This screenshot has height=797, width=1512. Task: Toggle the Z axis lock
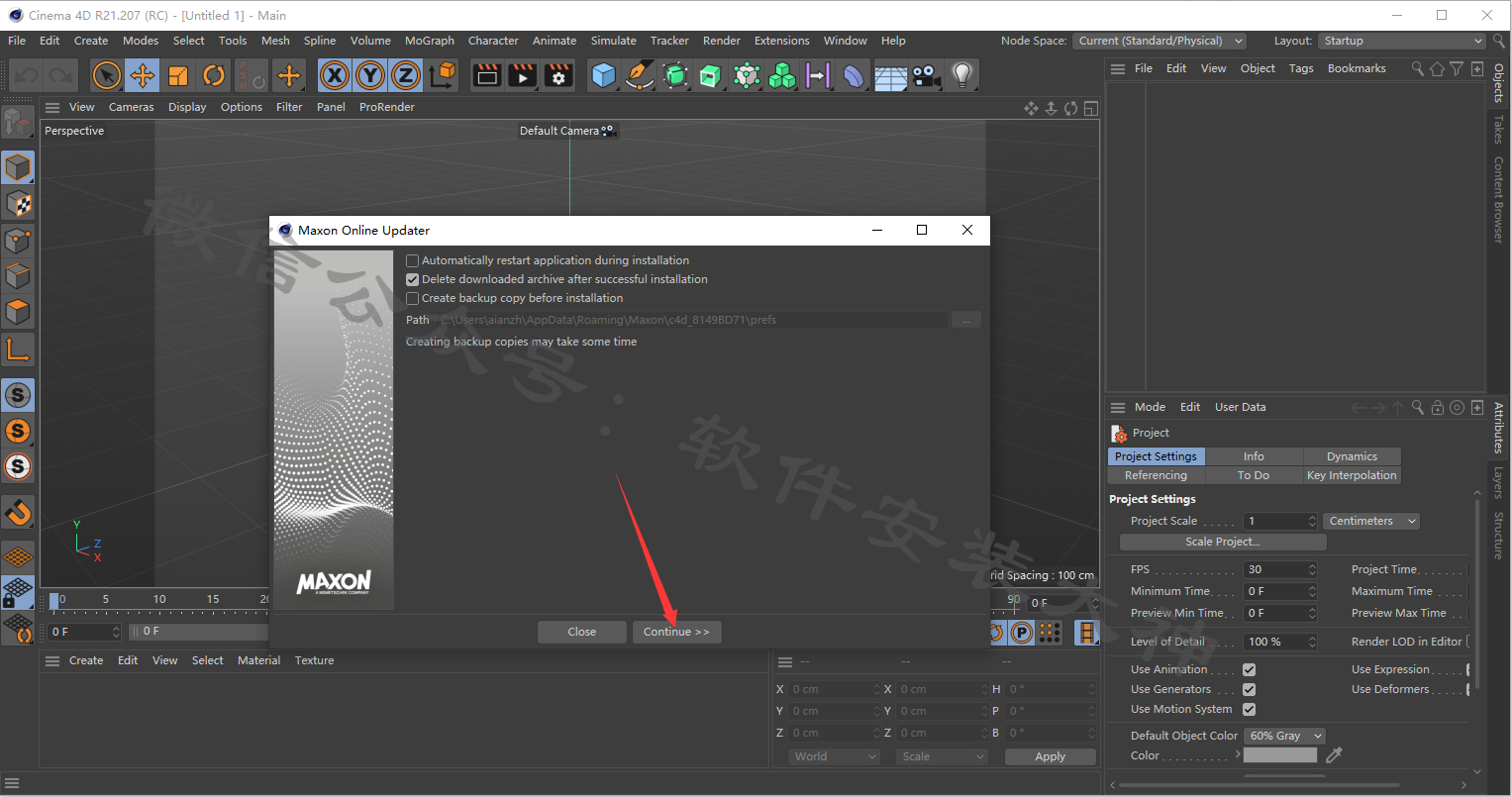point(406,75)
